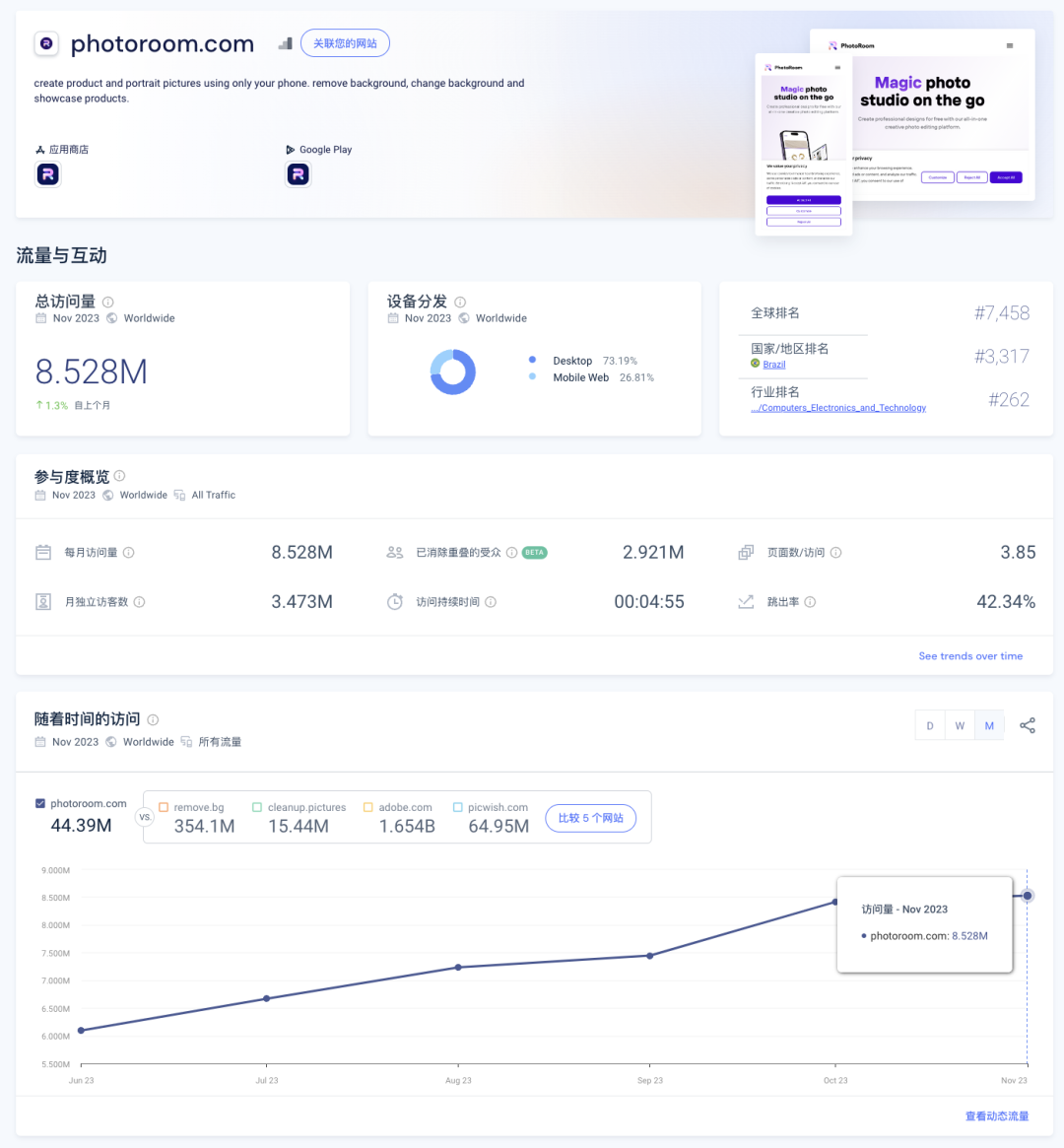Select the monthly (M) view tab
This screenshot has width=1064, height=1148.
(989, 725)
